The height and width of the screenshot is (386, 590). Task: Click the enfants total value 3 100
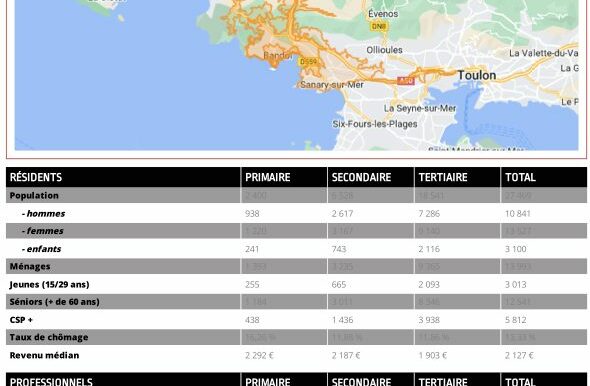click(516, 249)
